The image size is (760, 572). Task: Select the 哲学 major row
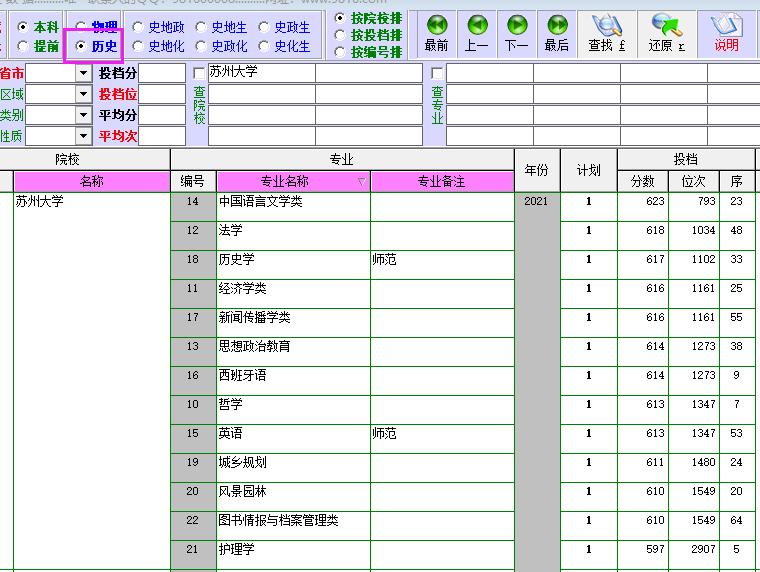293,410
